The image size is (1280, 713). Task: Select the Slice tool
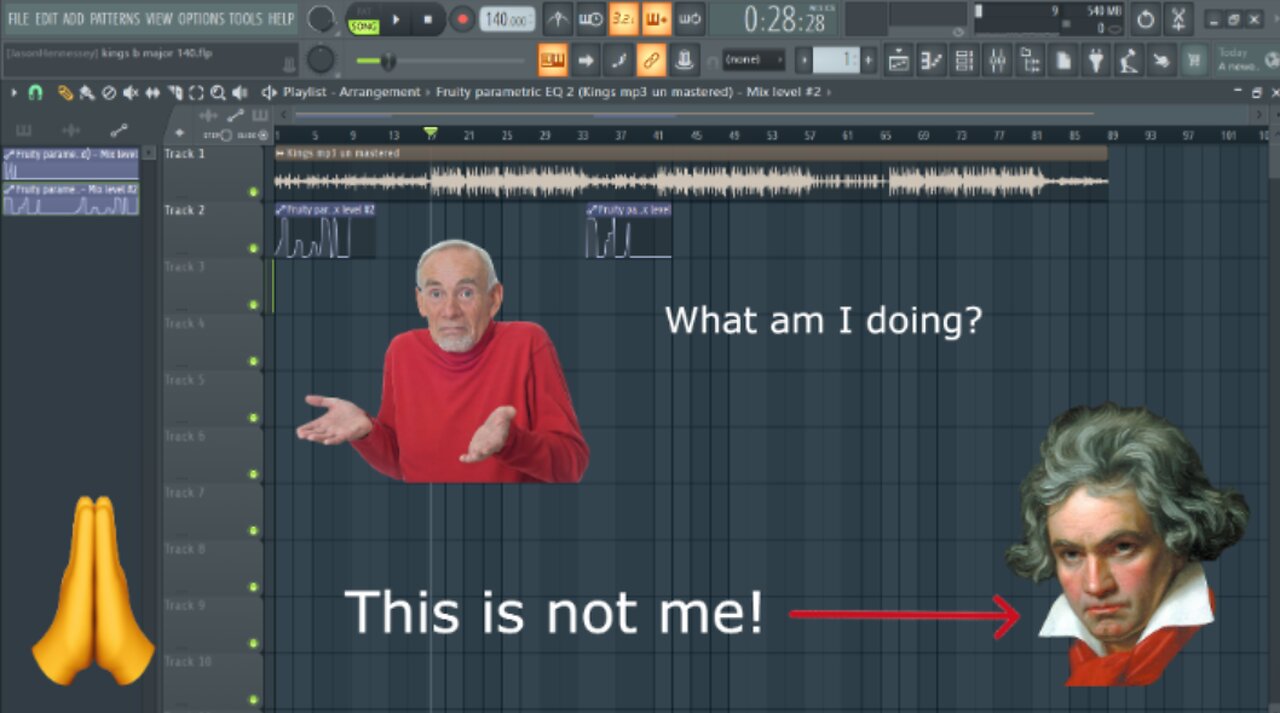[175, 92]
